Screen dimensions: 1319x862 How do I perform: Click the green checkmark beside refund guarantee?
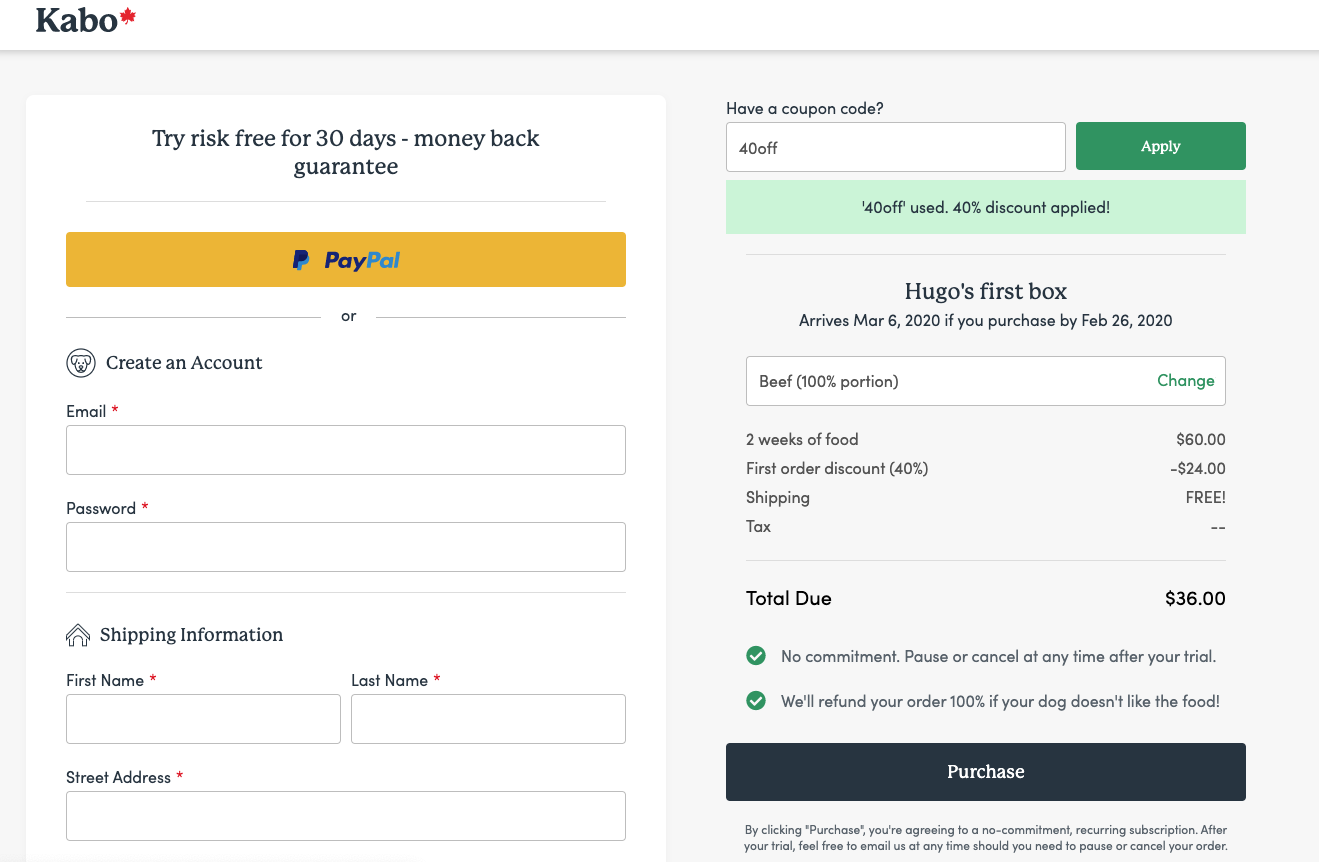pyautogui.click(x=756, y=701)
